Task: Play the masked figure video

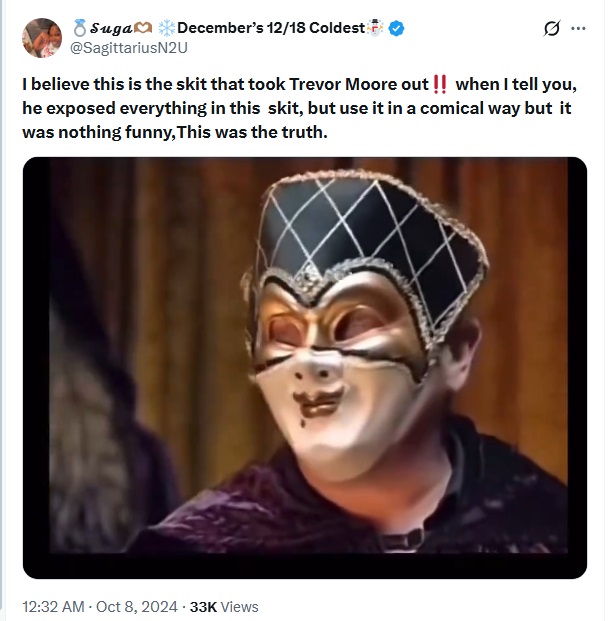Action: coord(304,367)
